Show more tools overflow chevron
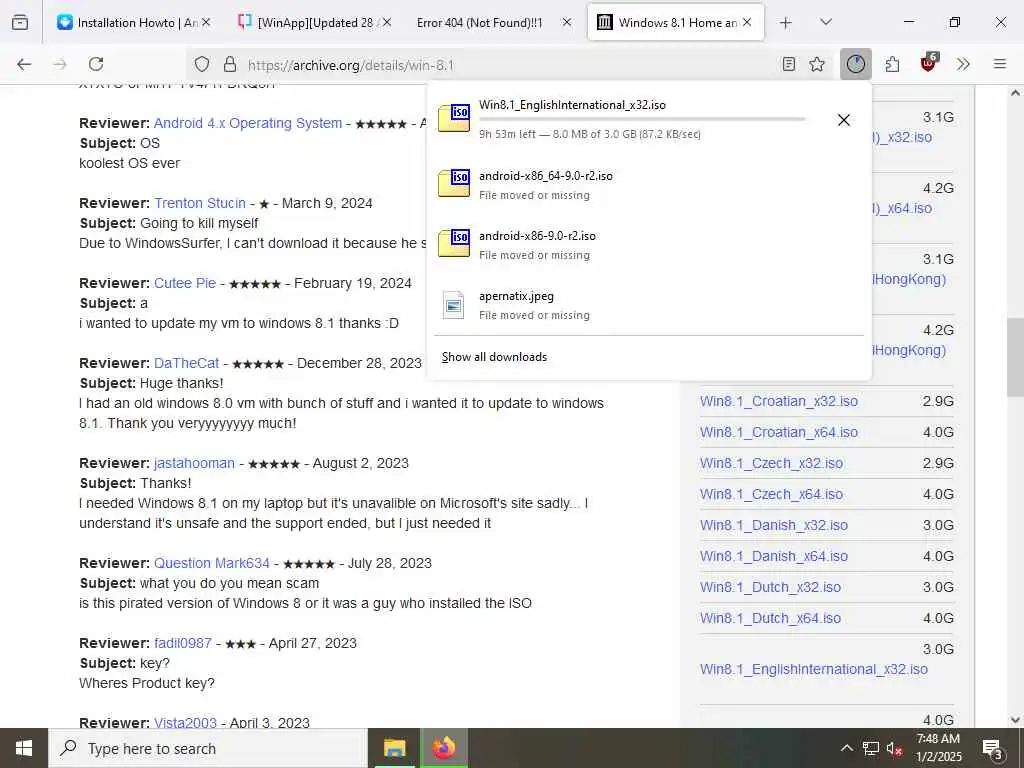The width and height of the screenshot is (1024, 768). coord(963,64)
